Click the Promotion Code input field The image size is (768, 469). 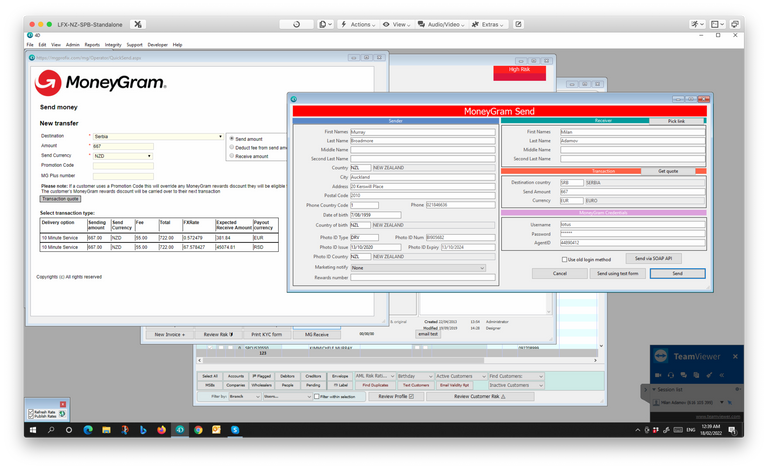(123, 165)
